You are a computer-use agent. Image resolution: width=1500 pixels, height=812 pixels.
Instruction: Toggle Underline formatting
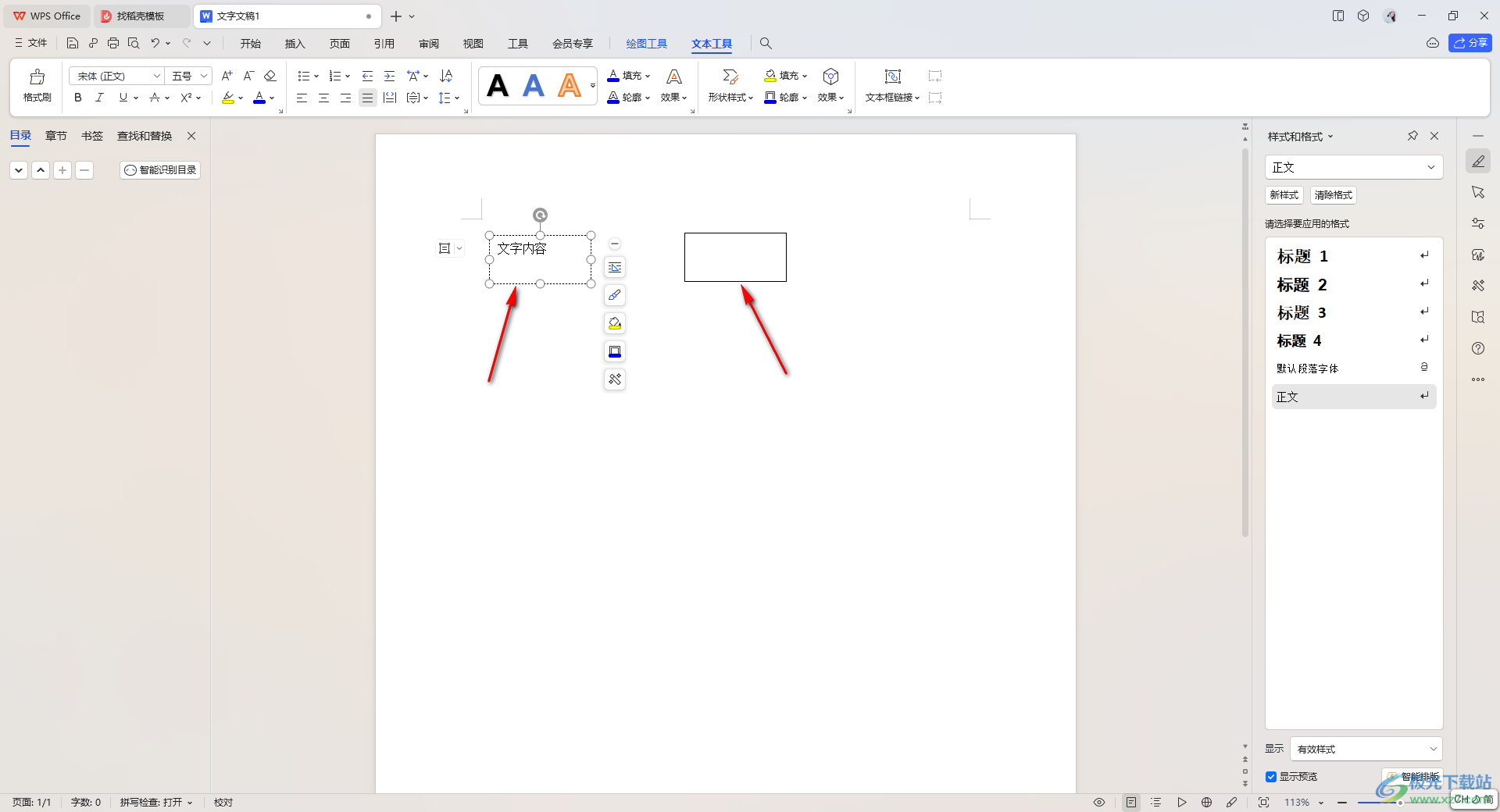[x=123, y=98]
